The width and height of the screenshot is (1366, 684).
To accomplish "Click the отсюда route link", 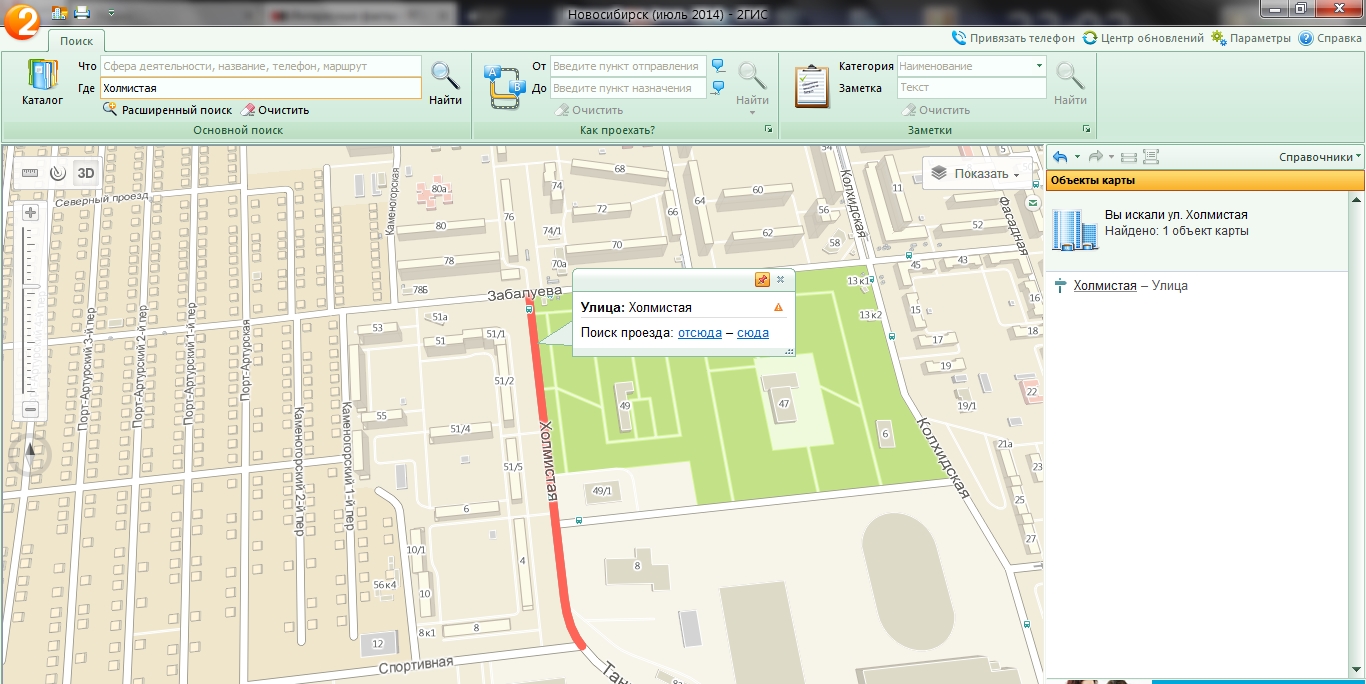I will (x=700, y=332).
